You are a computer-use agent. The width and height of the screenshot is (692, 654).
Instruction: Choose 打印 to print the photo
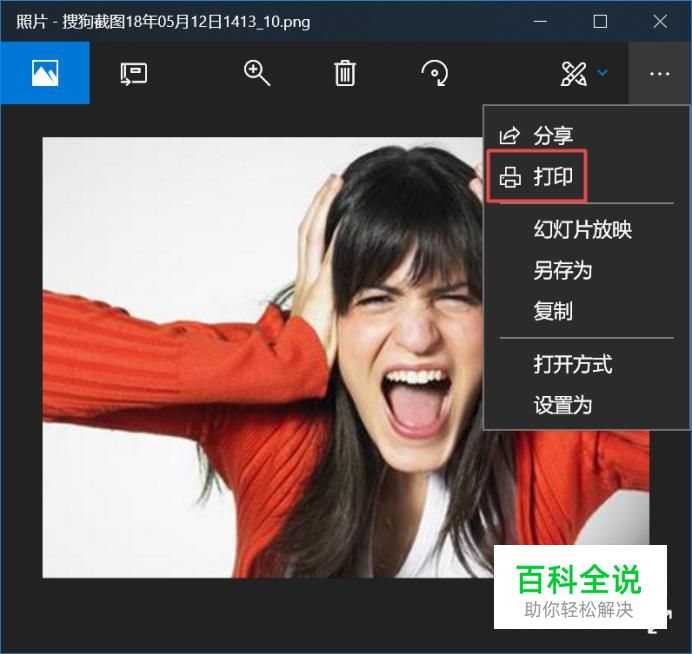pos(553,178)
